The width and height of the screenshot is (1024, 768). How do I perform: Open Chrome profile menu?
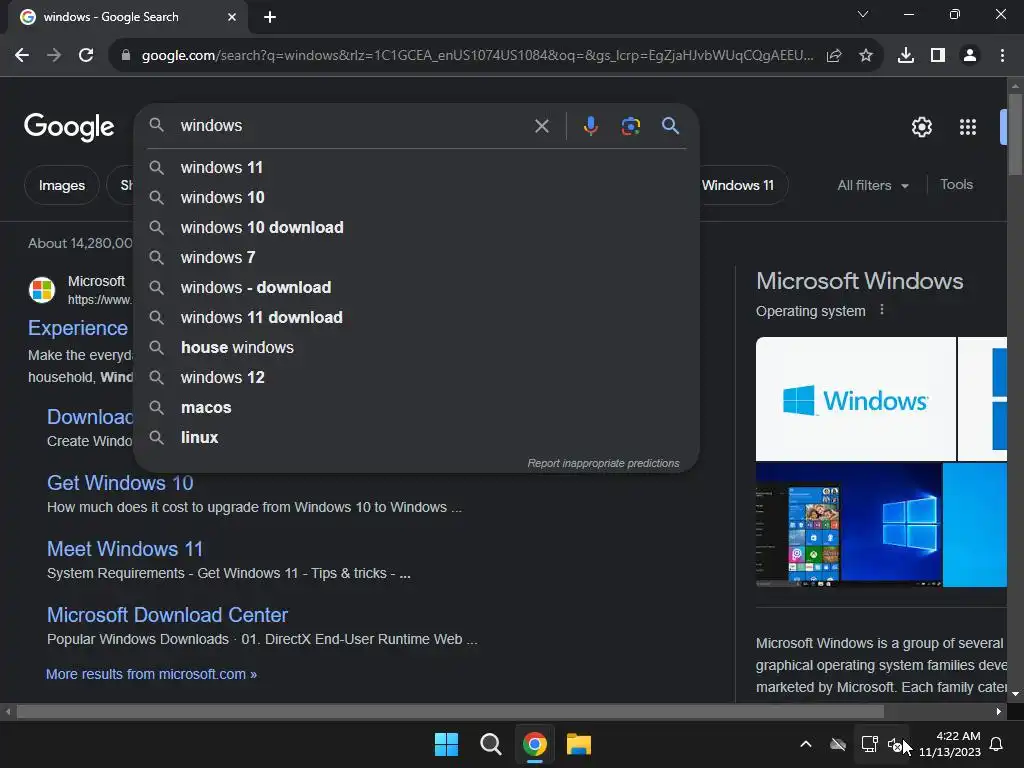[x=970, y=56]
